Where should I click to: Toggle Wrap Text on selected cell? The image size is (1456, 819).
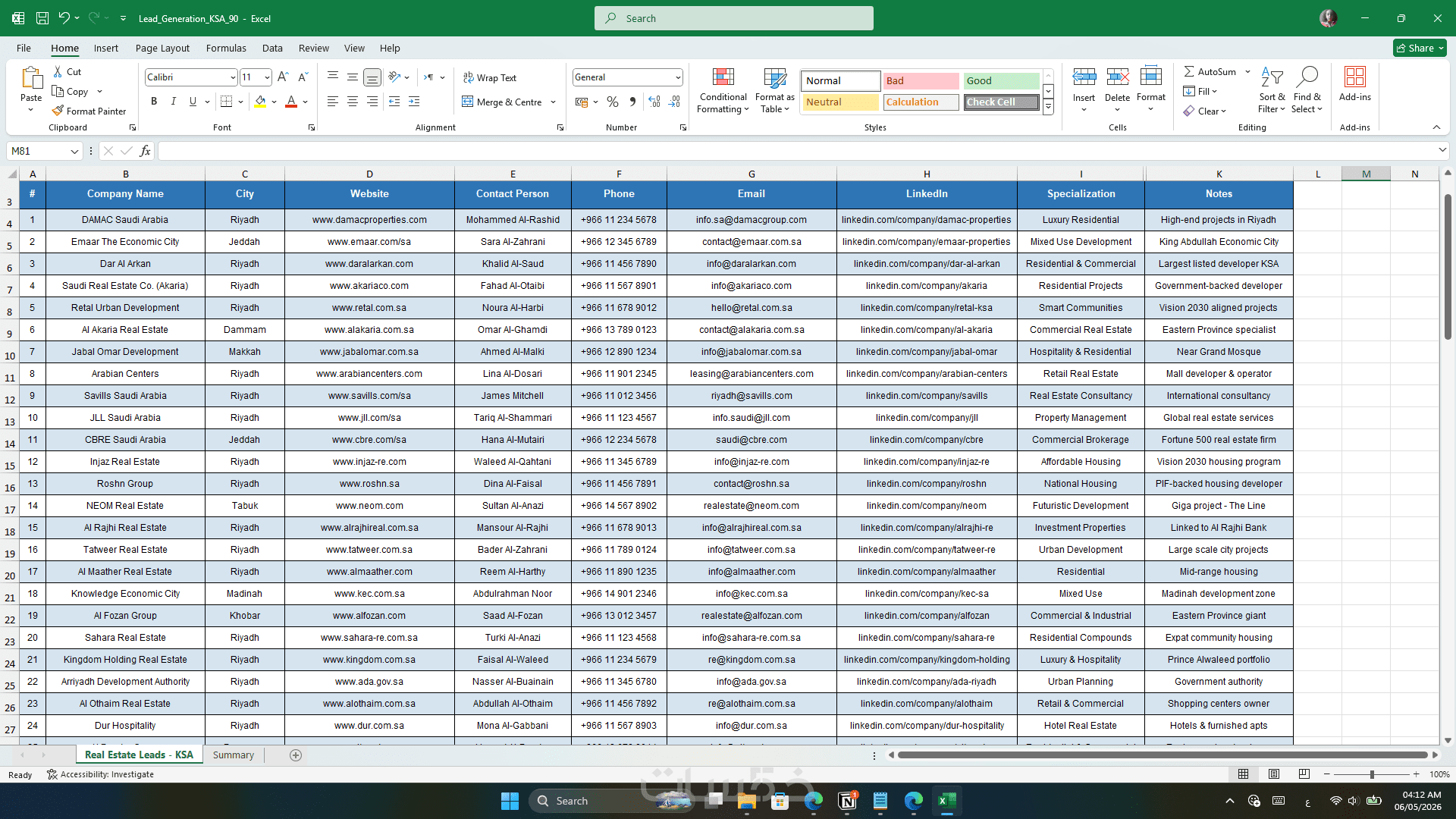coord(490,78)
